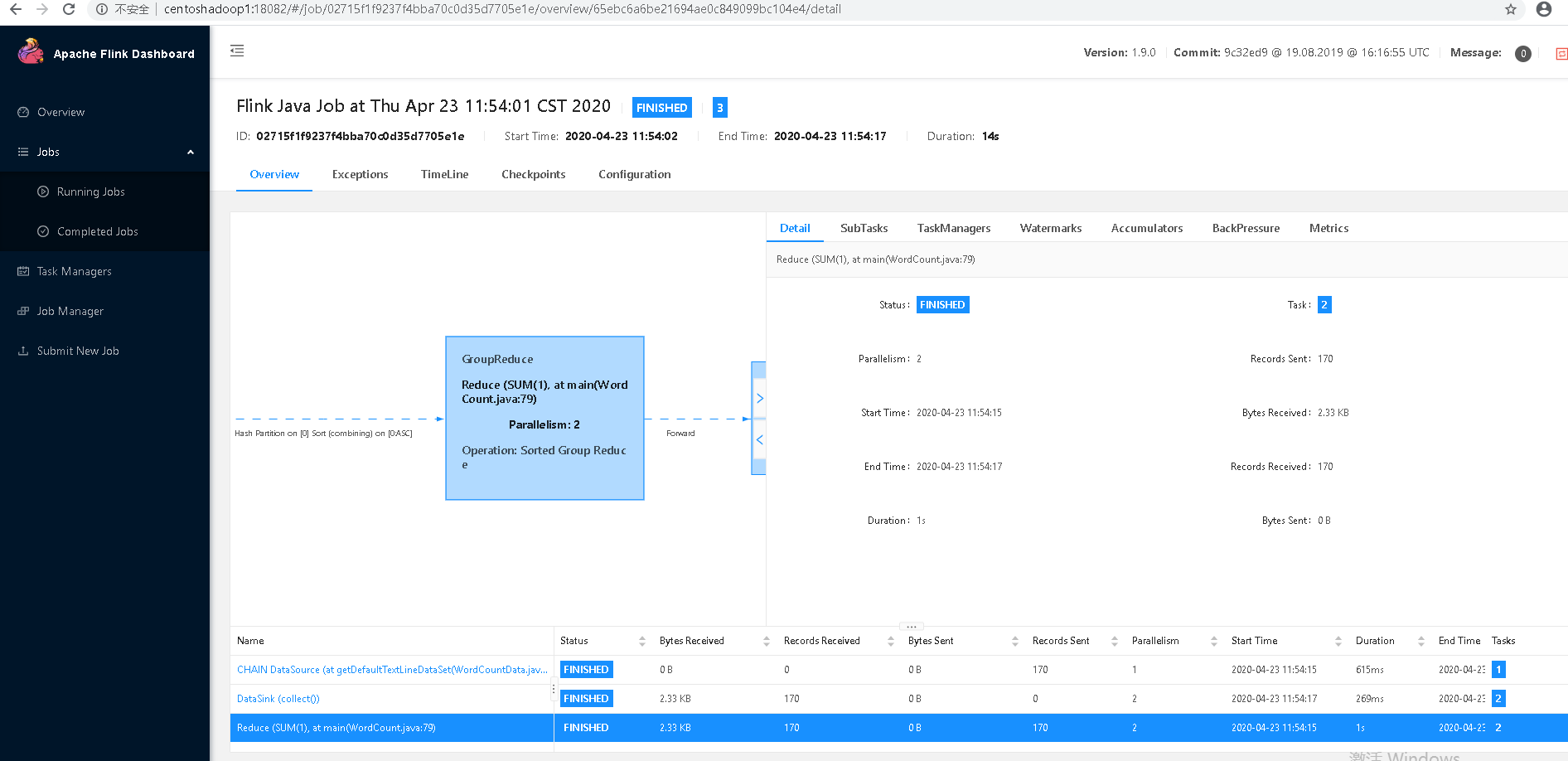This screenshot has height=761, width=1568.
Task: Reload the page with the browser refresh icon
Action: tap(69, 9)
